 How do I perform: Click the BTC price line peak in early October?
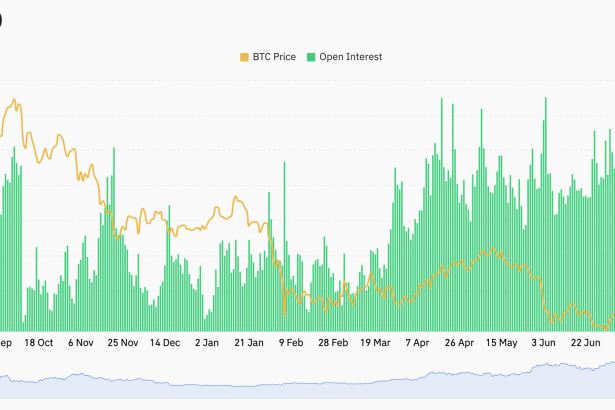tap(15, 100)
